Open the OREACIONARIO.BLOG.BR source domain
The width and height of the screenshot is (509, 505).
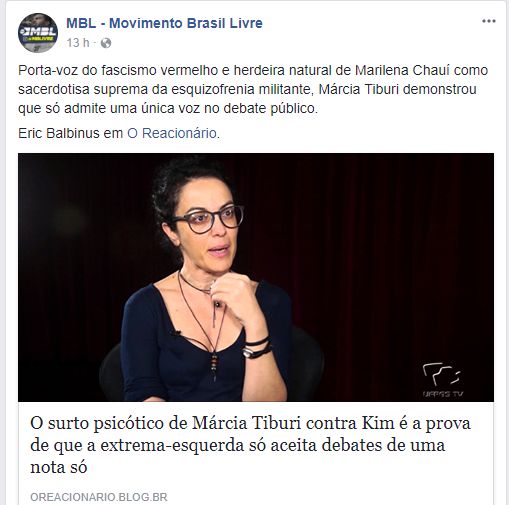[99, 497]
